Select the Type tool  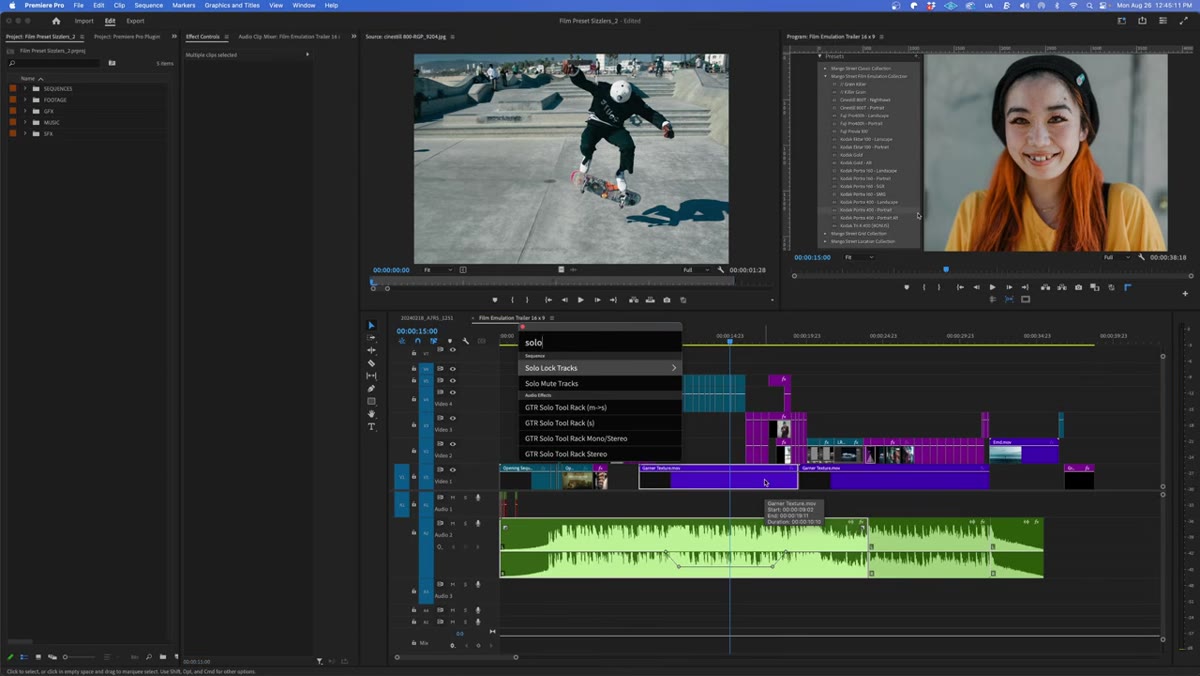click(371, 427)
